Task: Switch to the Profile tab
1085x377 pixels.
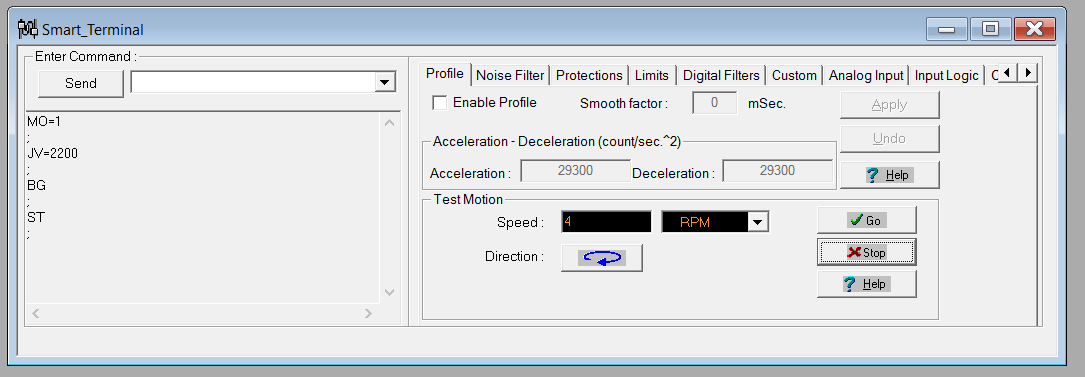Action: point(444,73)
